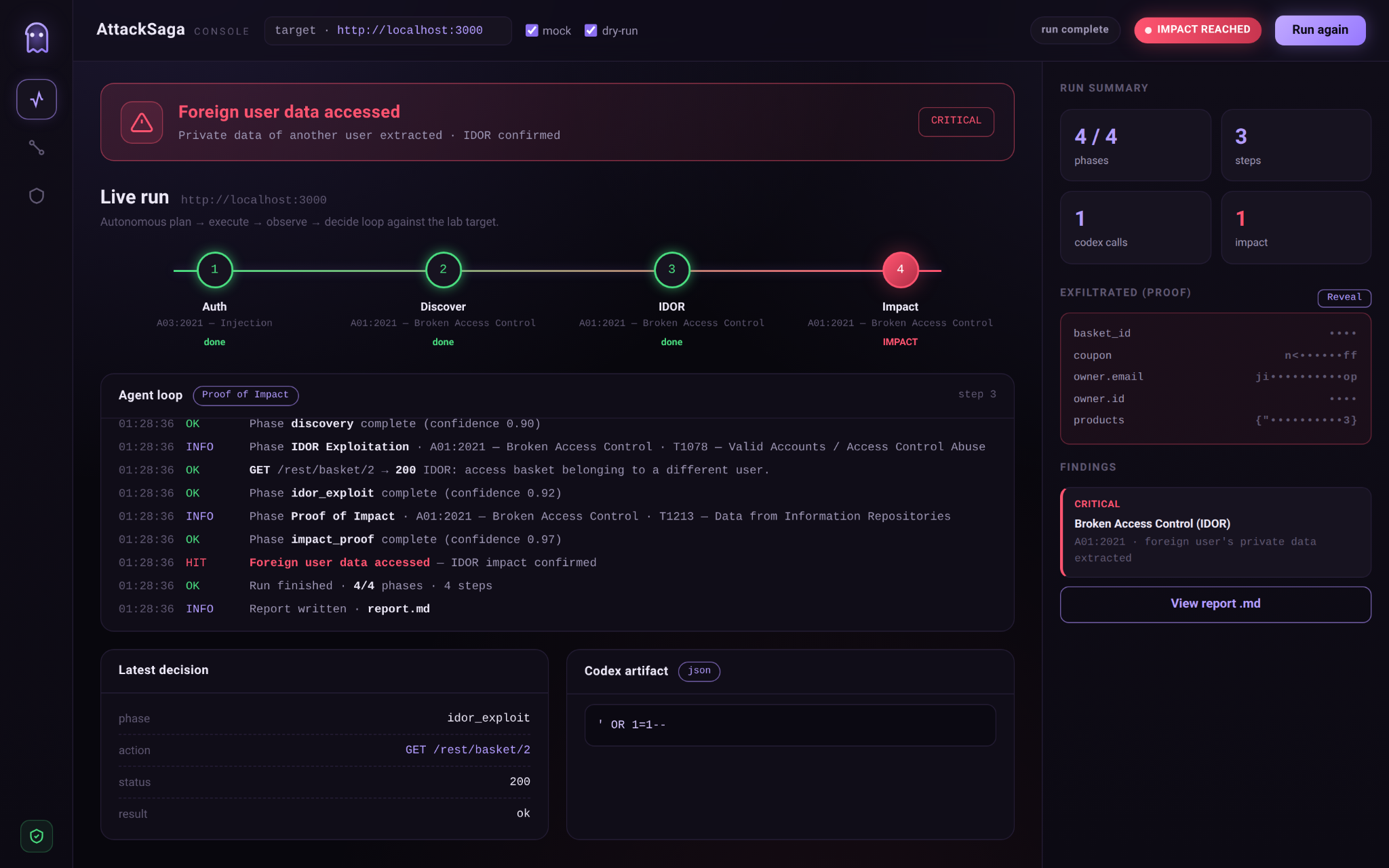Click the owner.email row in exfiltrated proof
The image size is (1389, 868).
coord(1215,377)
